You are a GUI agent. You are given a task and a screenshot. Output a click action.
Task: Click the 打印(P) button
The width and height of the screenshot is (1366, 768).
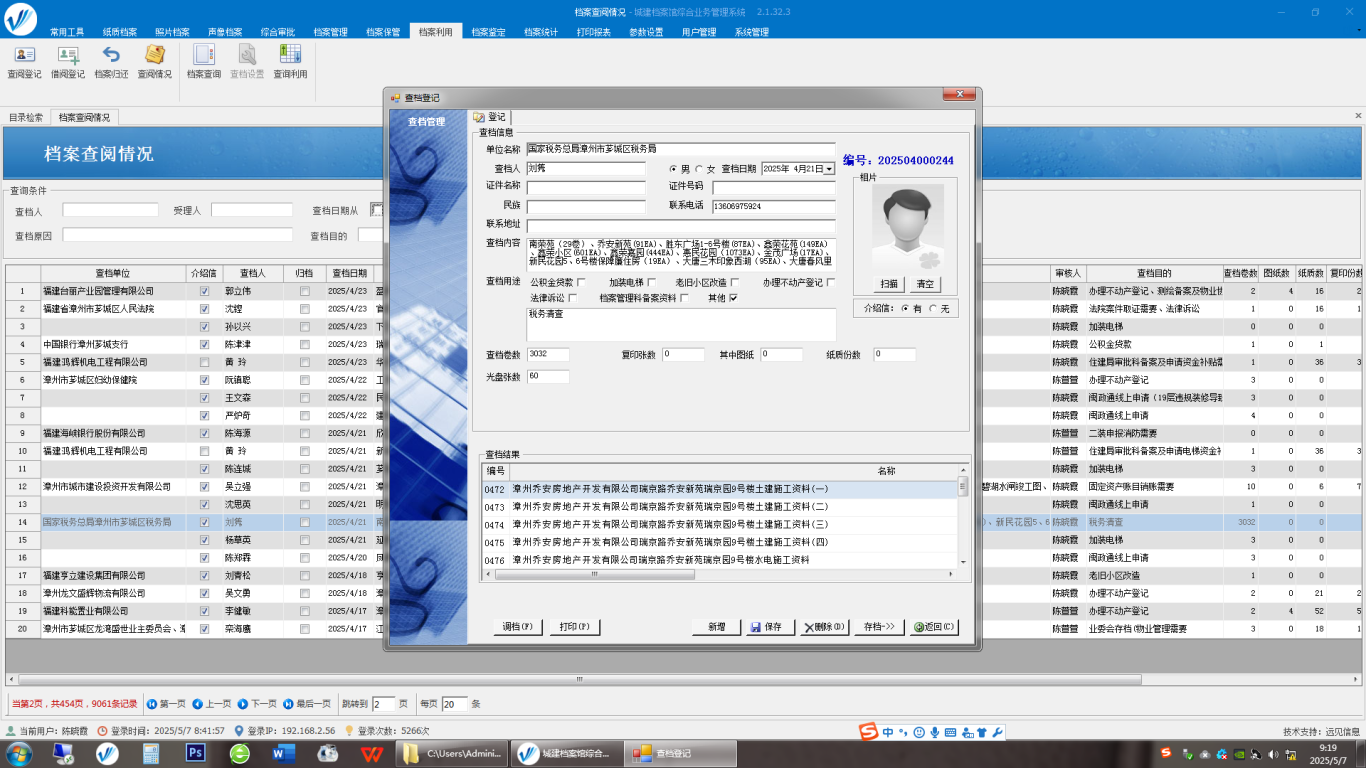click(575, 627)
